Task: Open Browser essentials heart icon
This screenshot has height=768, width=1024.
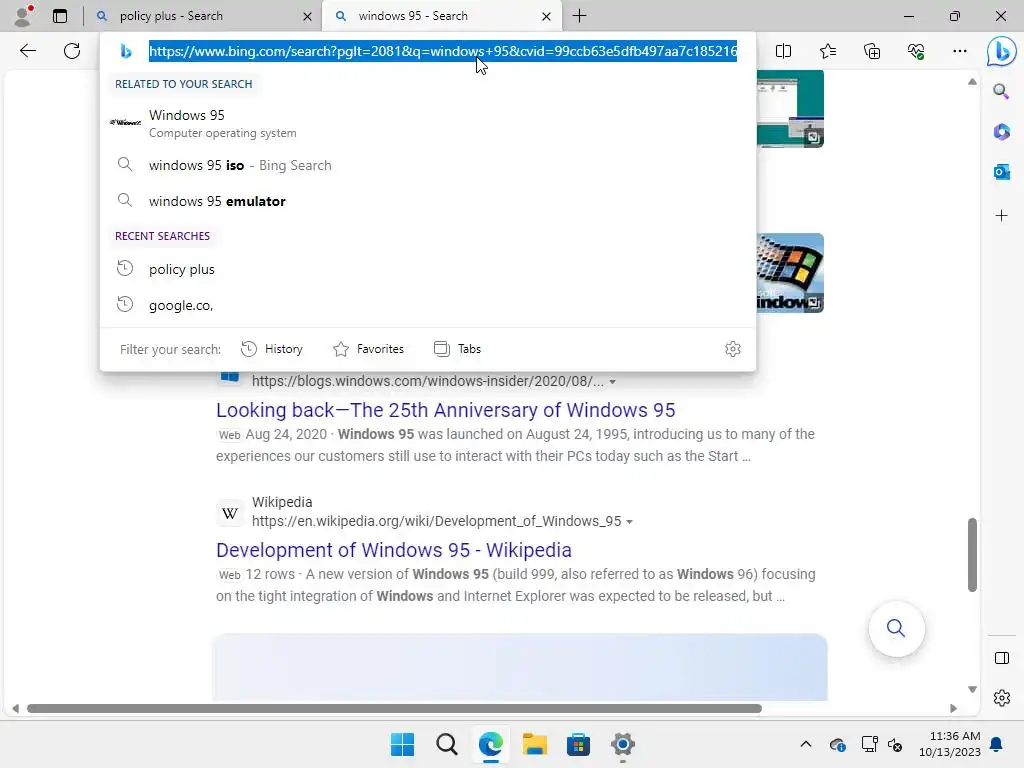Action: tap(916, 51)
